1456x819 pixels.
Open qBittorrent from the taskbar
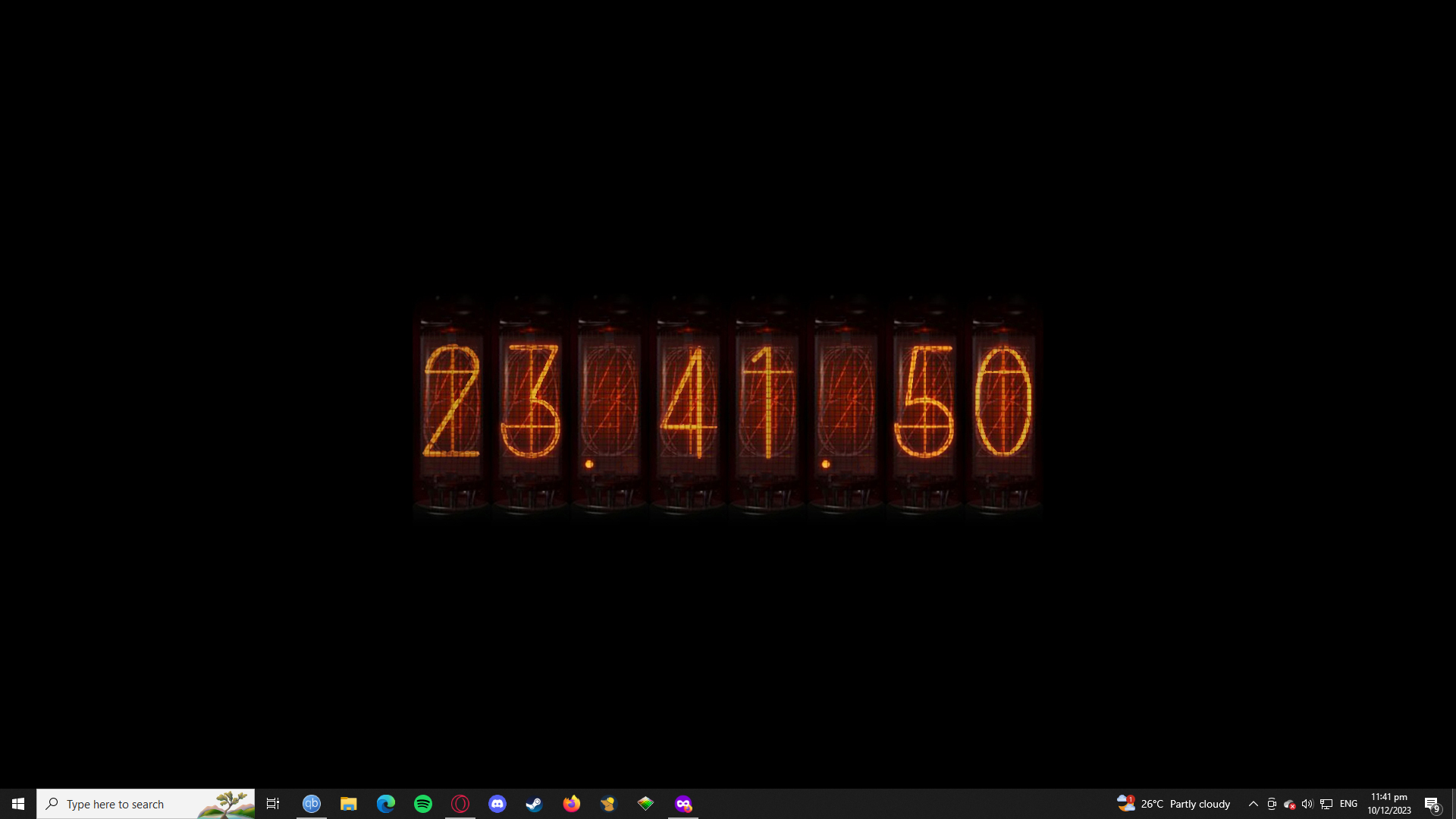point(312,804)
